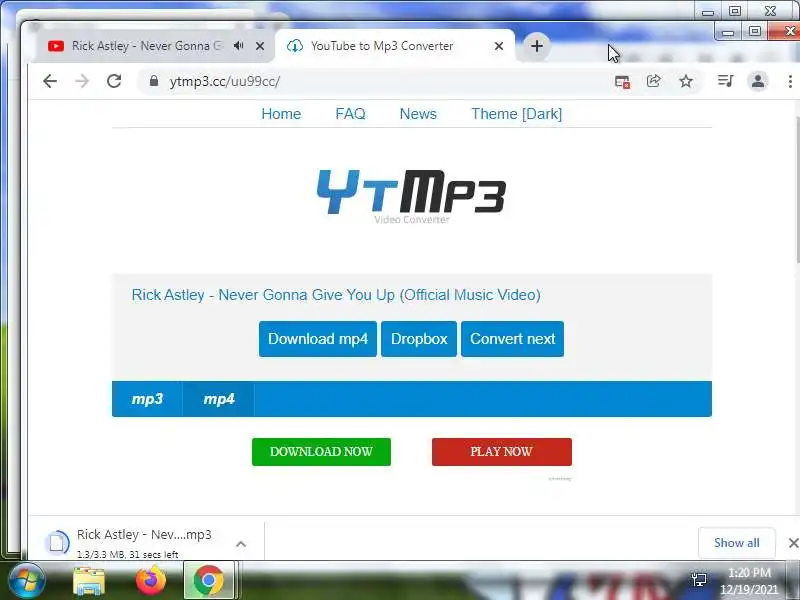Open the Chrome three-dot menu
800x600 pixels.
coord(790,81)
